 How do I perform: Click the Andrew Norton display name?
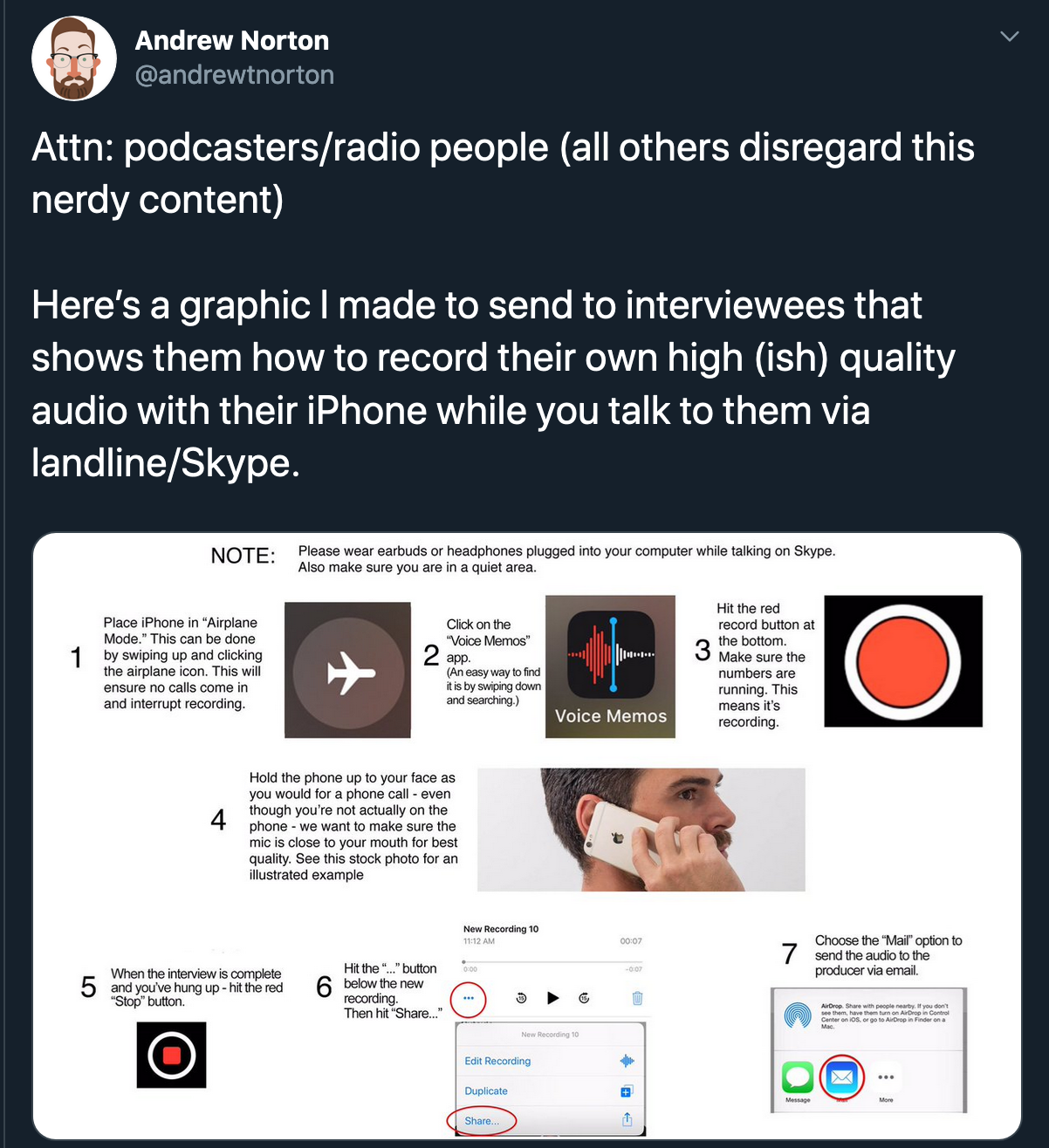click(232, 40)
